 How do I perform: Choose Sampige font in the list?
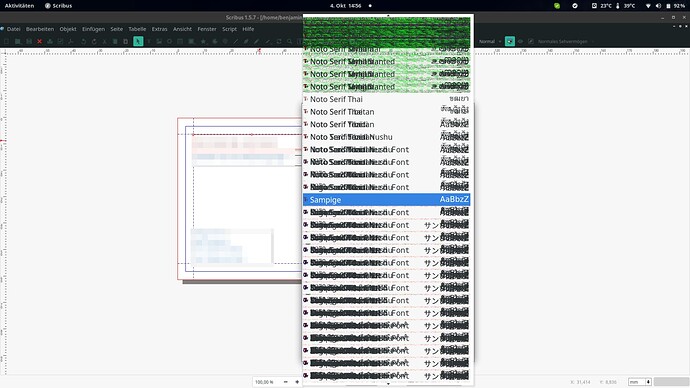(x=386, y=200)
